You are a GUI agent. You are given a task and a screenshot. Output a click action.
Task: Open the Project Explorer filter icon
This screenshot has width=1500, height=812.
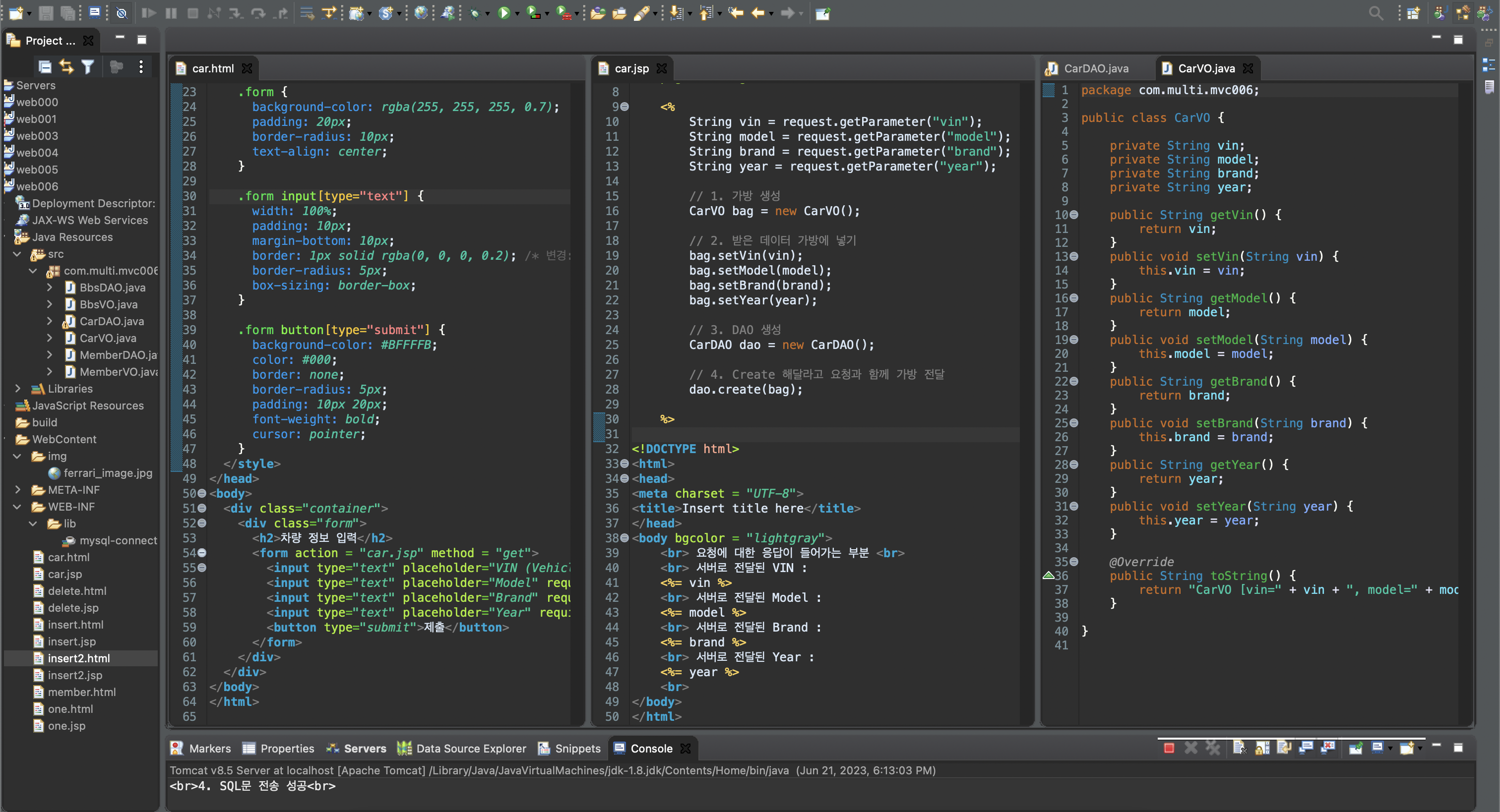click(87, 67)
